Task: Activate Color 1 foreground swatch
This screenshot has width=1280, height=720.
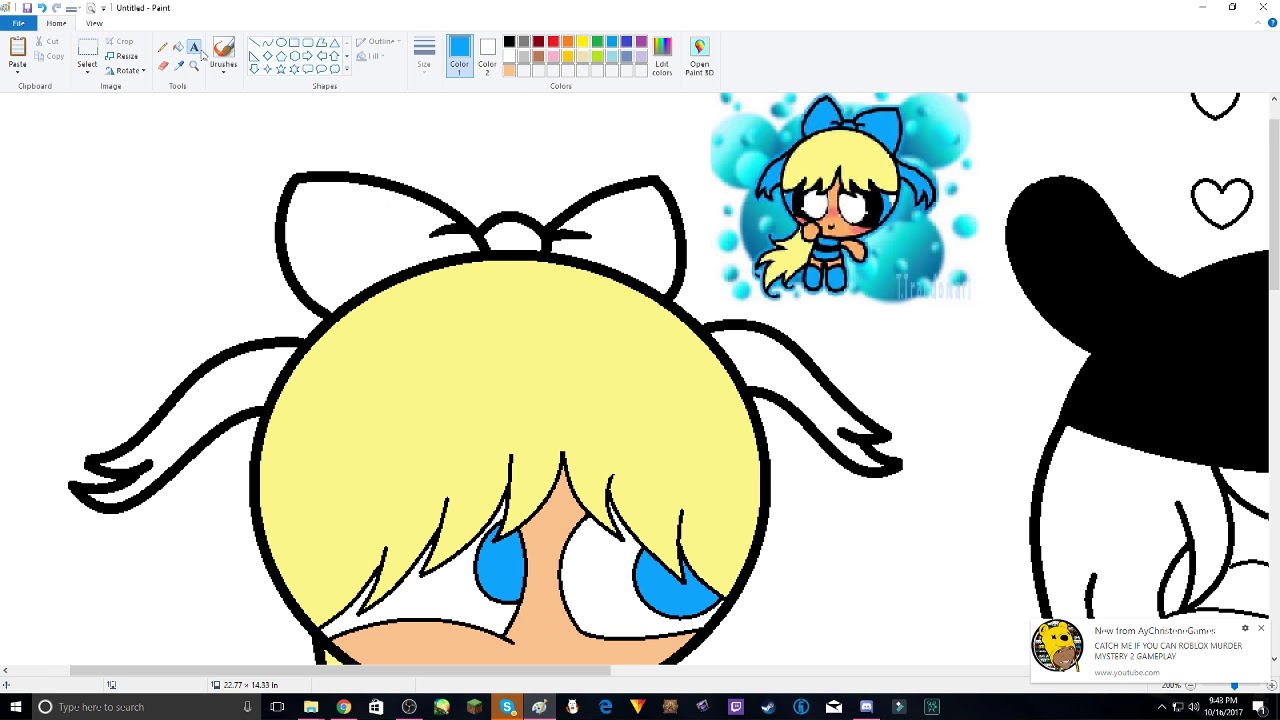Action: point(459,56)
